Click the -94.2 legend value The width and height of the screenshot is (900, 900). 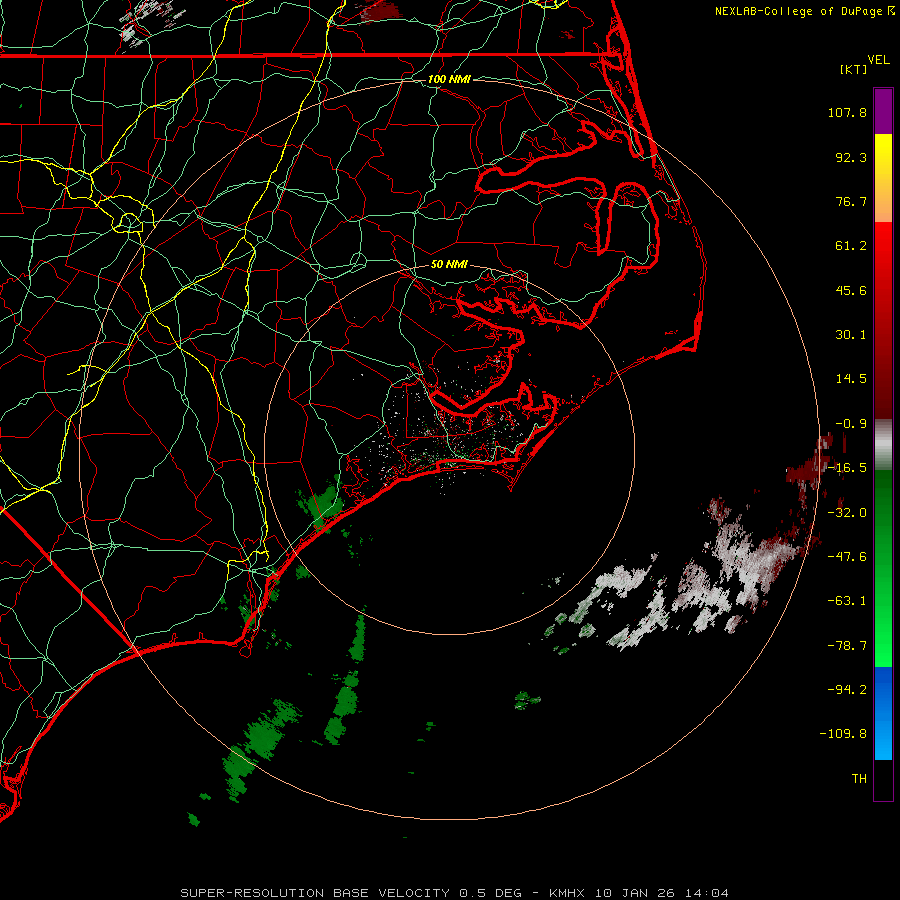coord(847,690)
